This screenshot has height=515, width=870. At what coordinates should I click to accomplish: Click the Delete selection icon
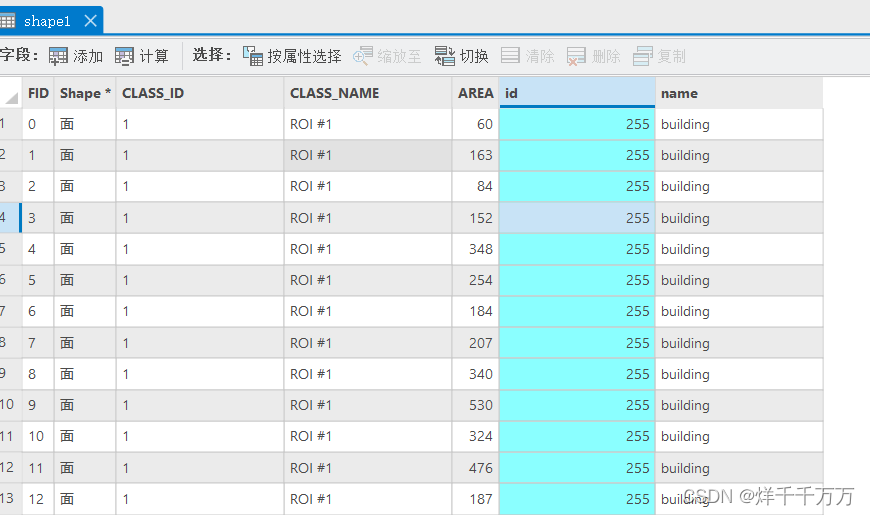[576, 56]
